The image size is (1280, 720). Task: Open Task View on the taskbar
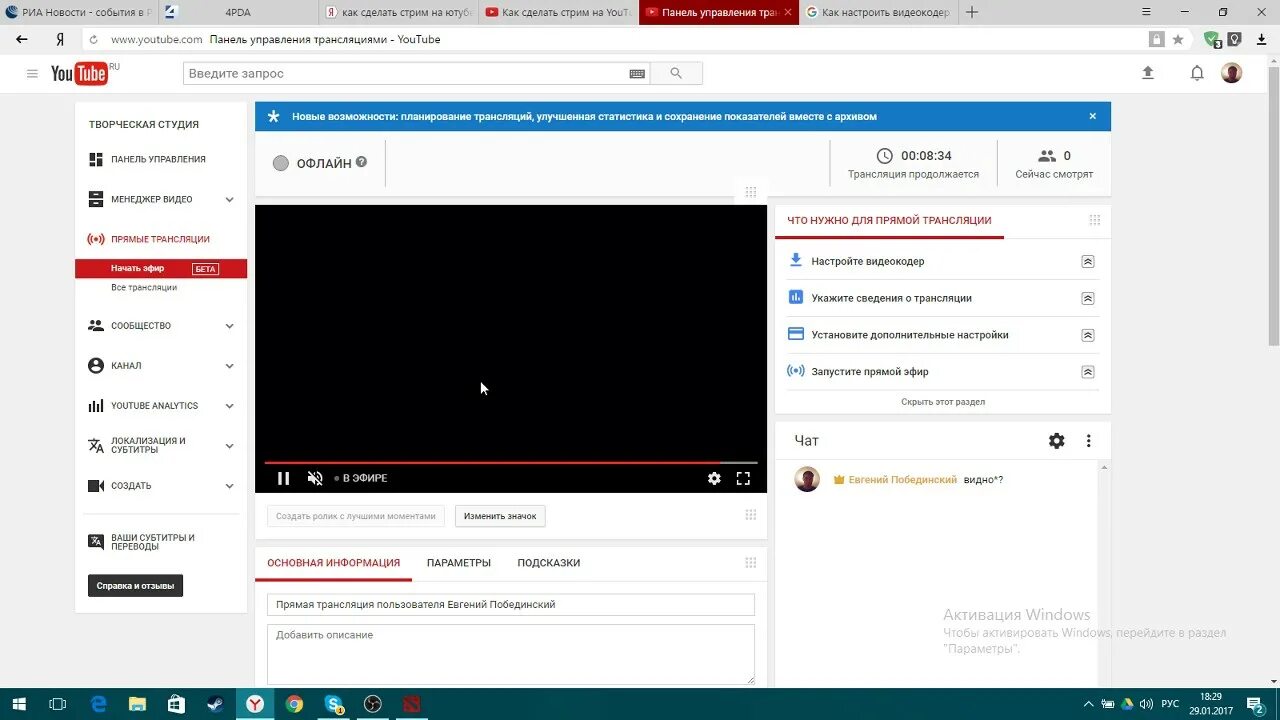(x=58, y=704)
